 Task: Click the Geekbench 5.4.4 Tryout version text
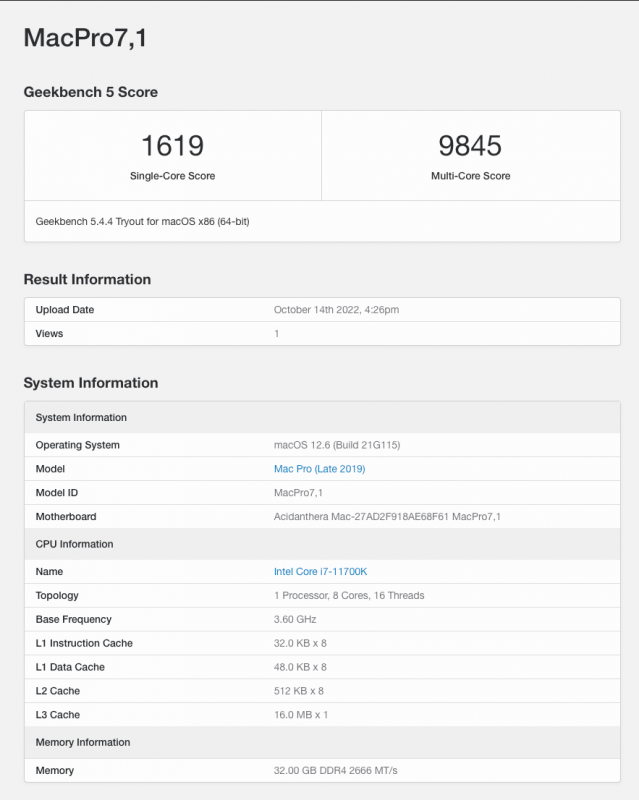pos(142,221)
